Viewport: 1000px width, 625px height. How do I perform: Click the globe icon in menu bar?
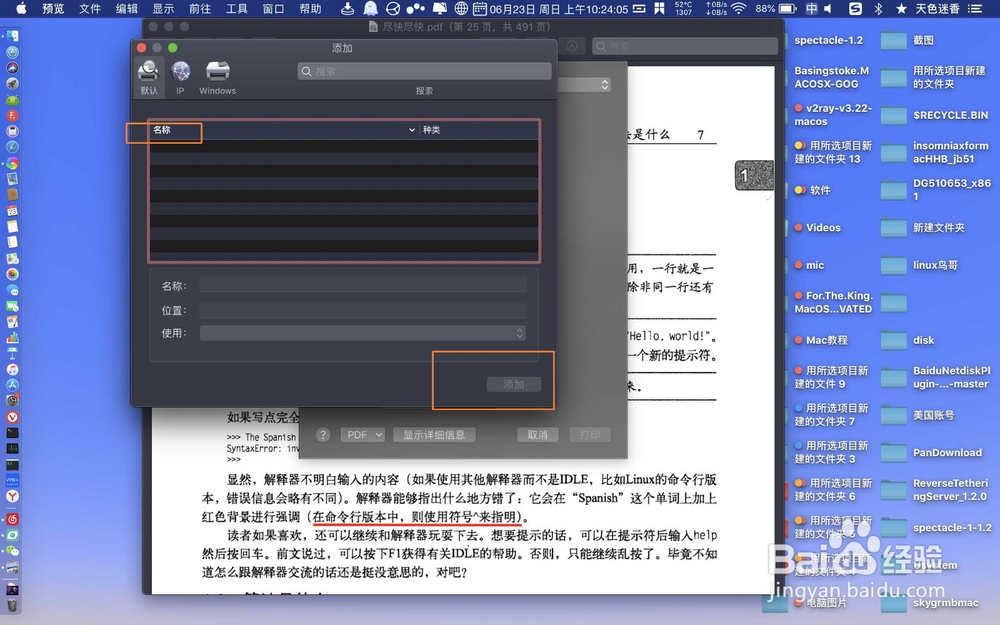[461, 8]
